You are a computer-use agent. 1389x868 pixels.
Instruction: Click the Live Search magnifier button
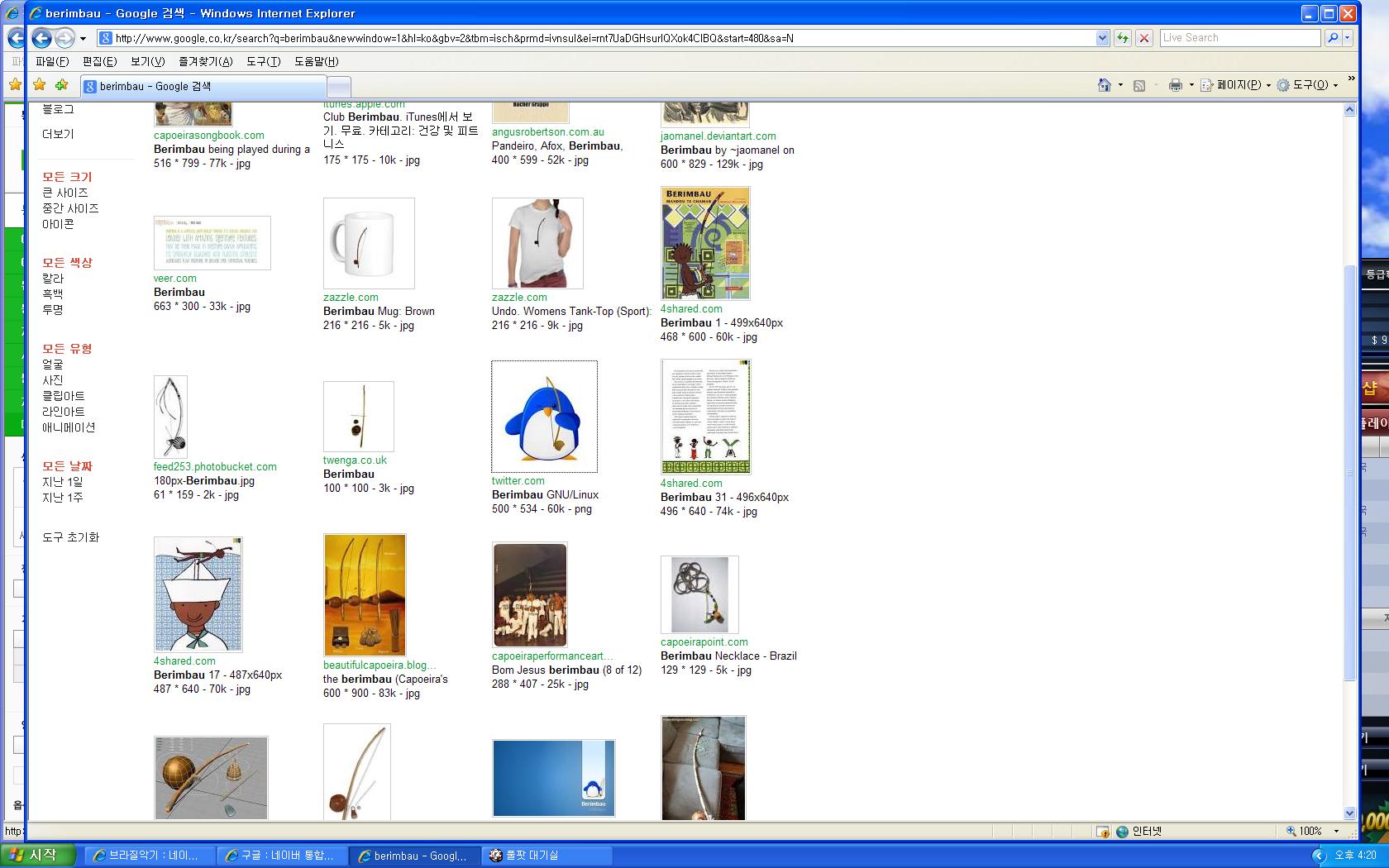coord(1332,38)
